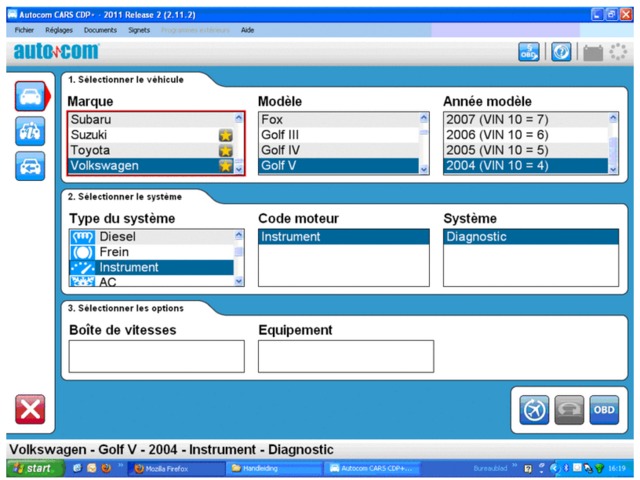This screenshot has width=640, height=480.
Task: Select Instrument in Code moteur list
Action: tap(344, 237)
